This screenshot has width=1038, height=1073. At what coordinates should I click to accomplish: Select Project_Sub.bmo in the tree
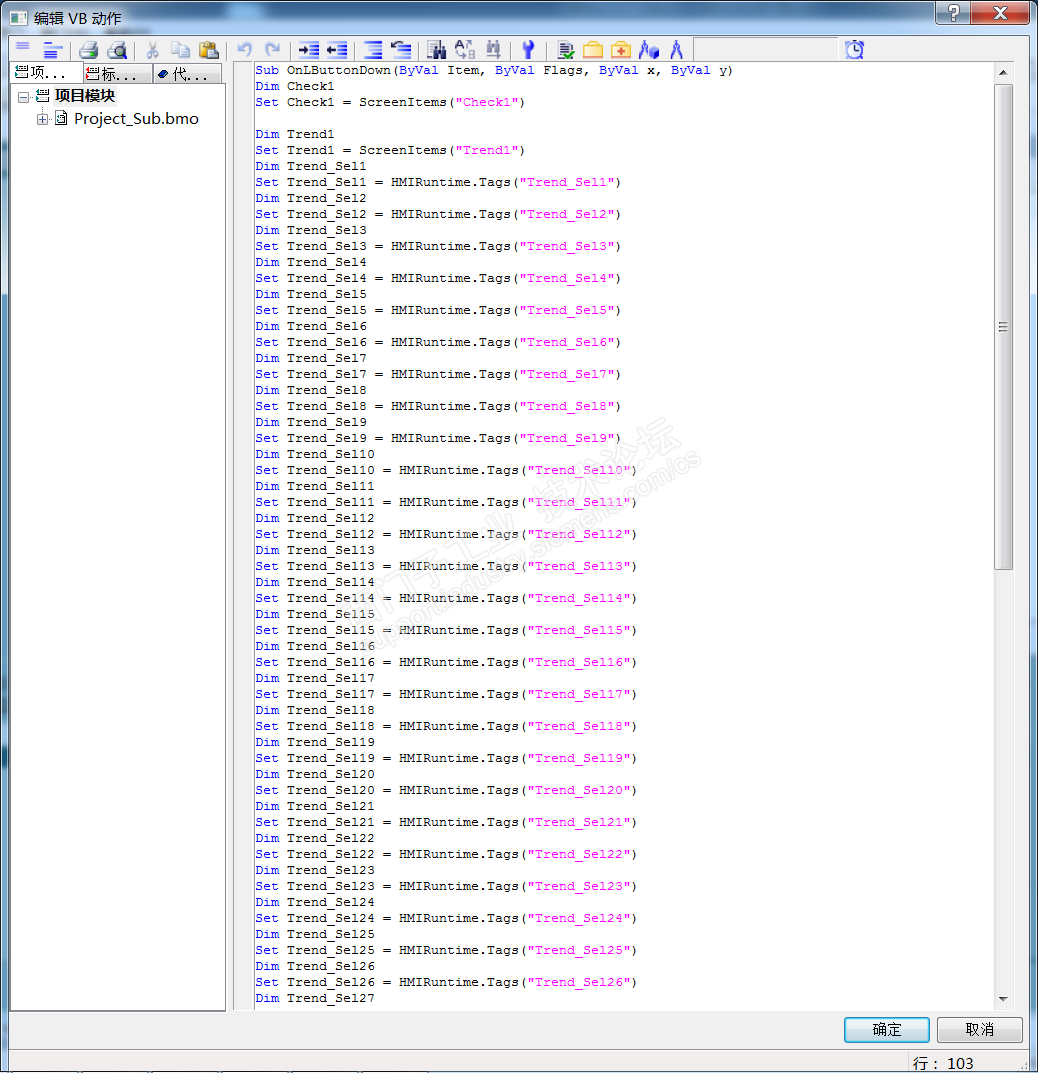tap(136, 118)
